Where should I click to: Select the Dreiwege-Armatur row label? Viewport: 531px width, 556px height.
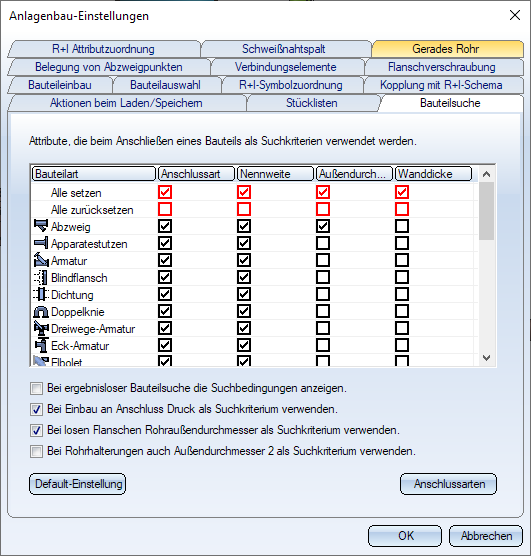click(93, 329)
